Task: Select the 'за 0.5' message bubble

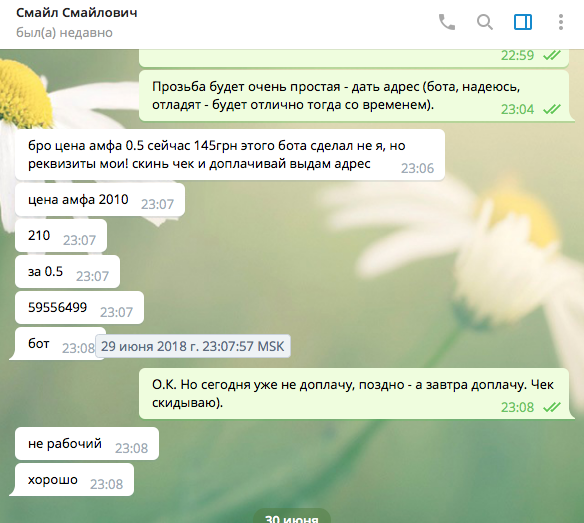Action: [x=67, y=272]
